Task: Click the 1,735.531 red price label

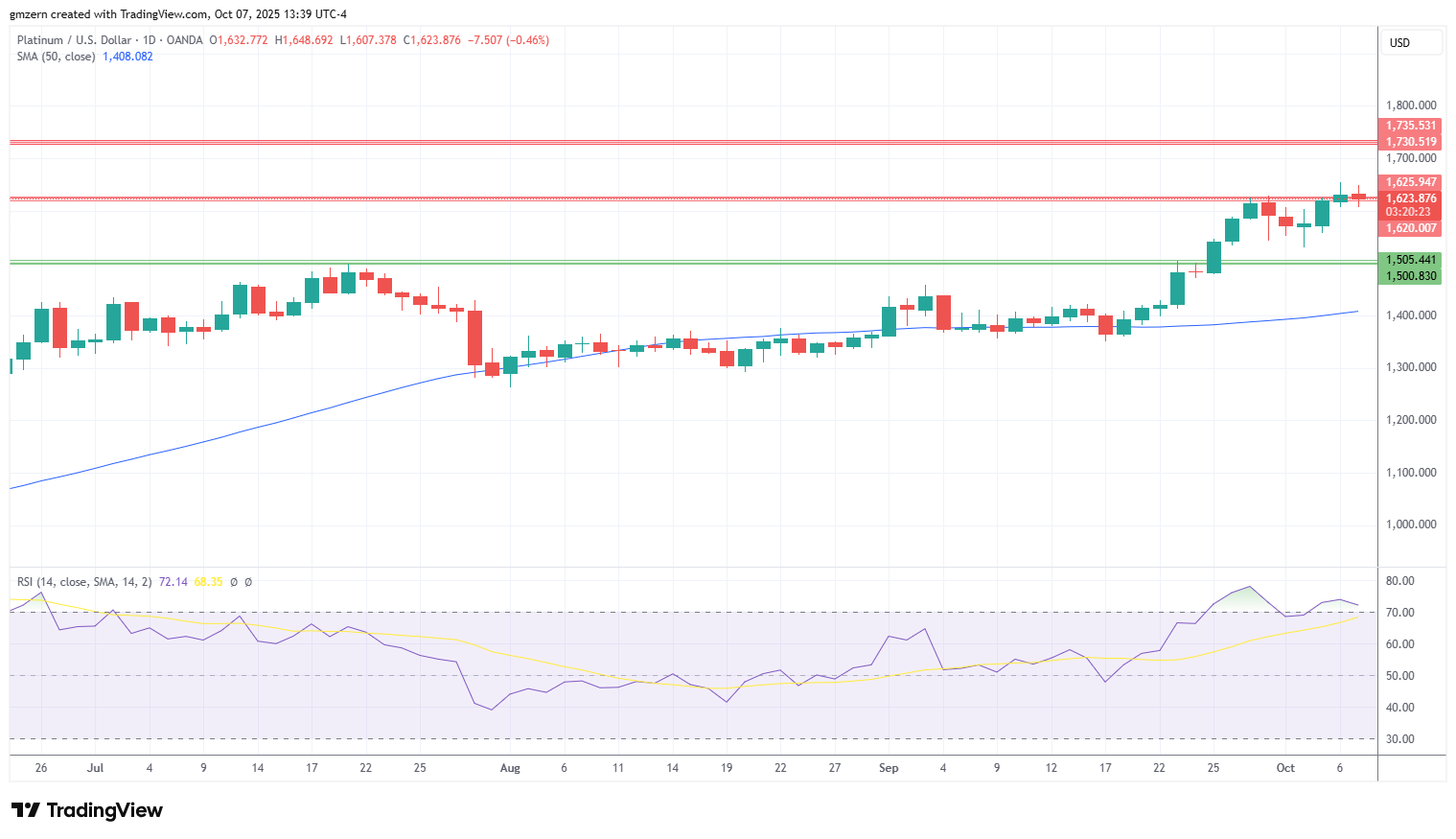Action: tap(1410, 126)
